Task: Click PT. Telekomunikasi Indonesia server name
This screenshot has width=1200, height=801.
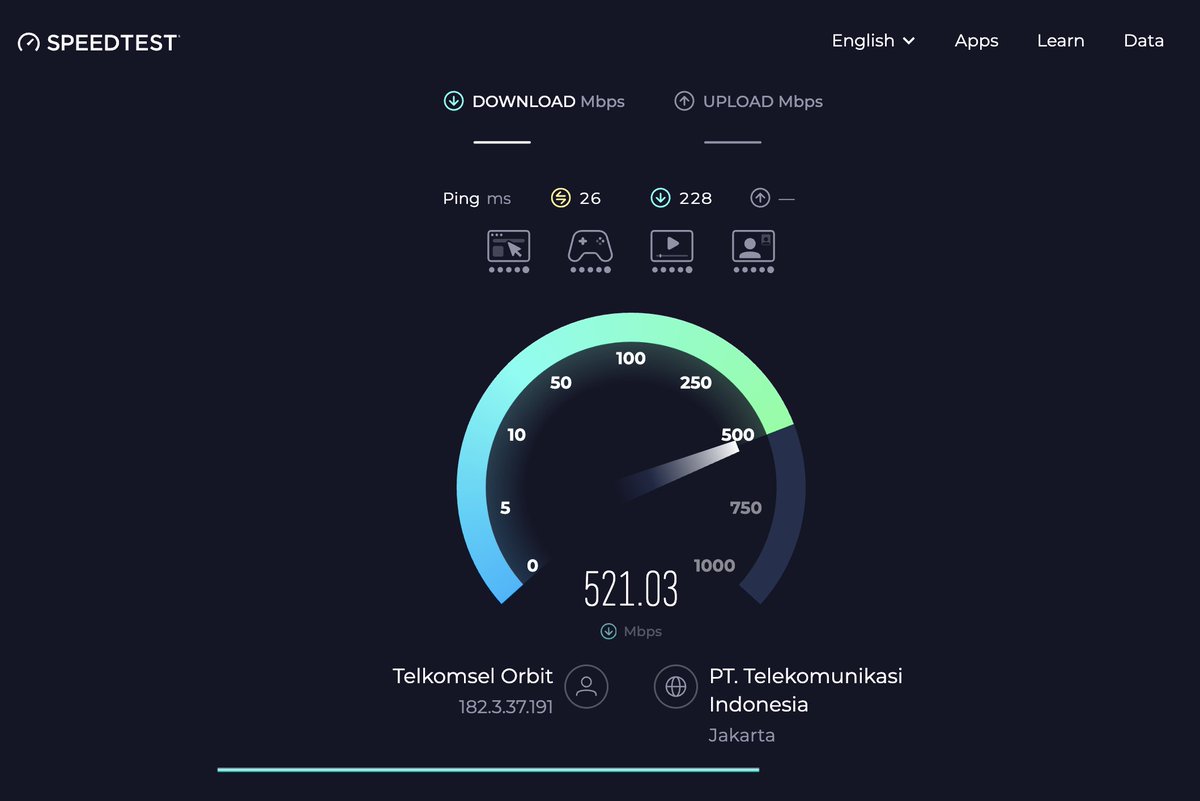Action: coord(806,690)
